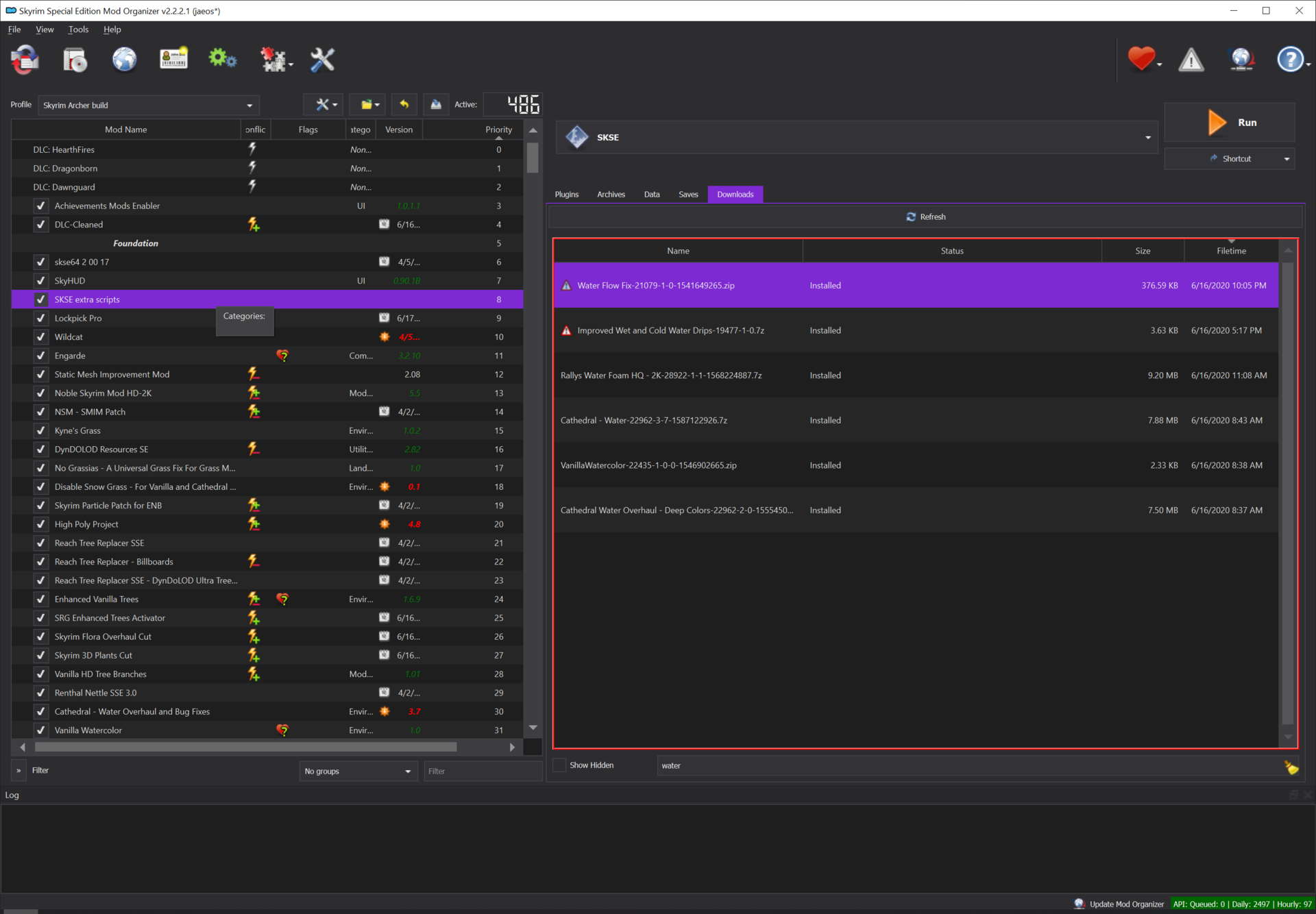Click the Run button
Image resolution: width=1316 pixels, height=914 pixels.
[x=1230, y=123]
